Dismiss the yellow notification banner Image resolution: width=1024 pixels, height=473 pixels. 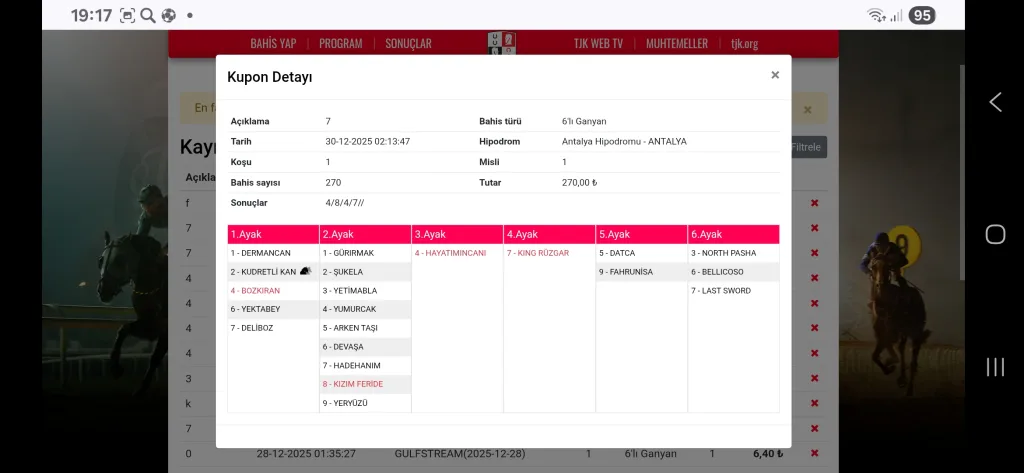coord(808,109)
